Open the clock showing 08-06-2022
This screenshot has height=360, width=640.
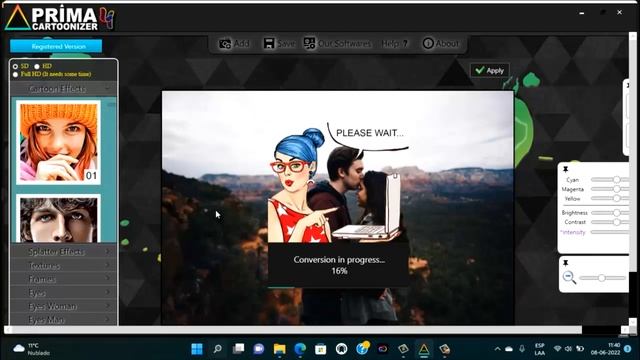click(x=606, y=349)
